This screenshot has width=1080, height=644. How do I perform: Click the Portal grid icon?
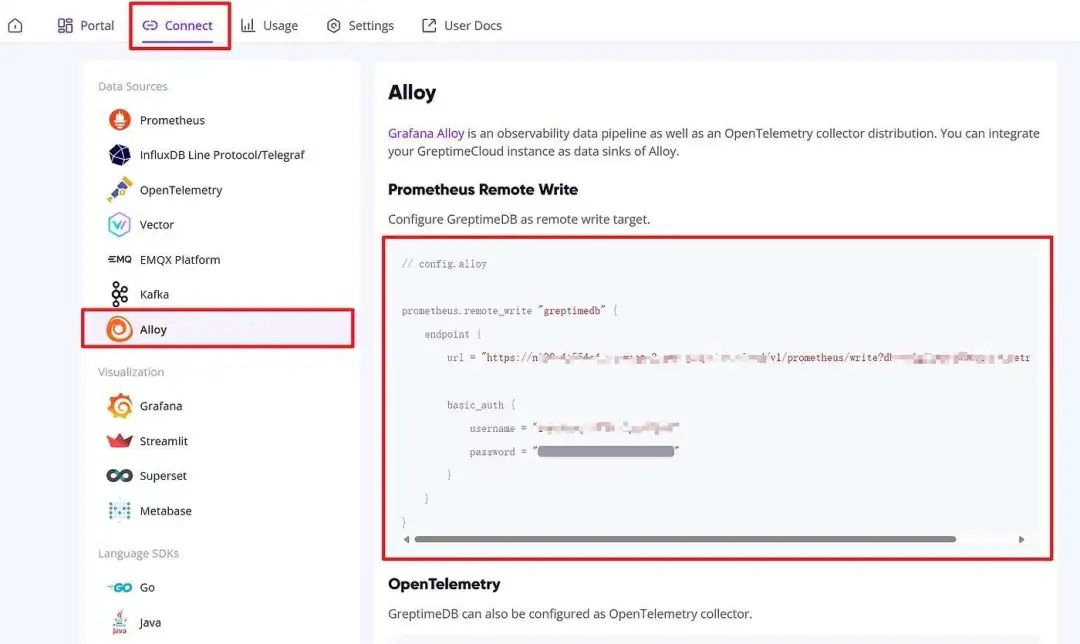(x=65, y=25)
